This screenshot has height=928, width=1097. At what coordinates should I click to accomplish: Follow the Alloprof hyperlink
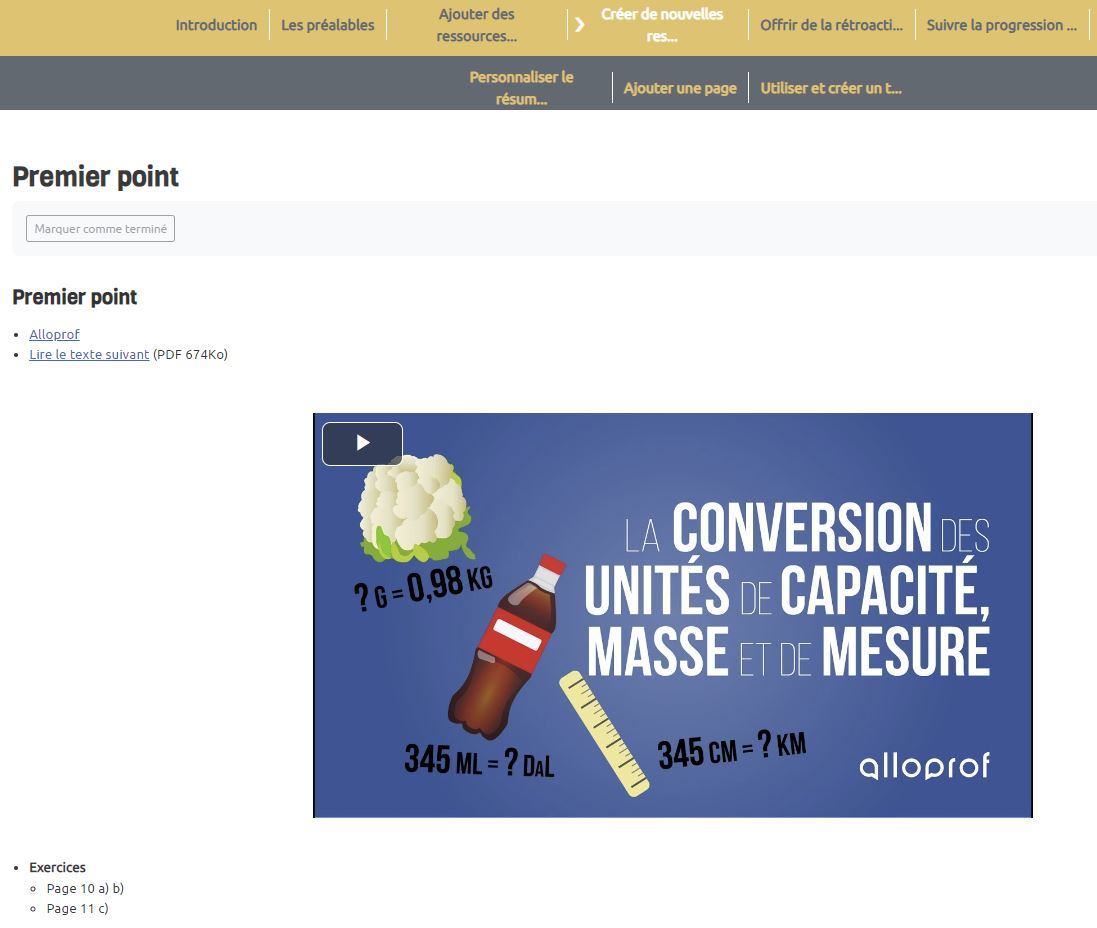coord(54,334)
